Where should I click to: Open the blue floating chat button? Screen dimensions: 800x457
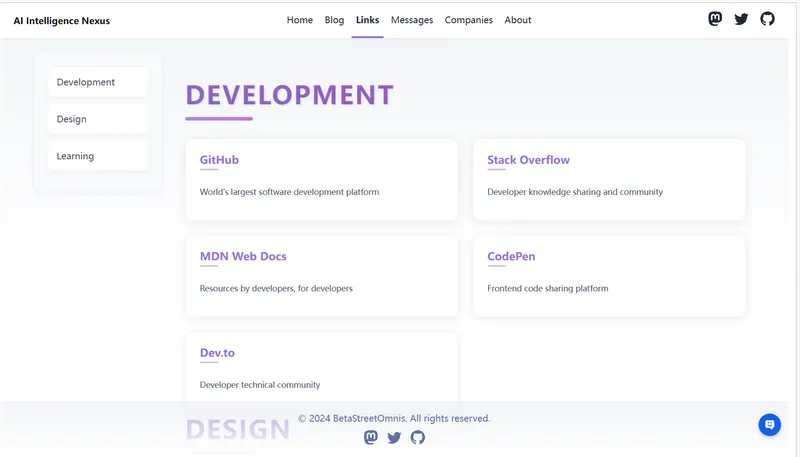coord(769,424)
